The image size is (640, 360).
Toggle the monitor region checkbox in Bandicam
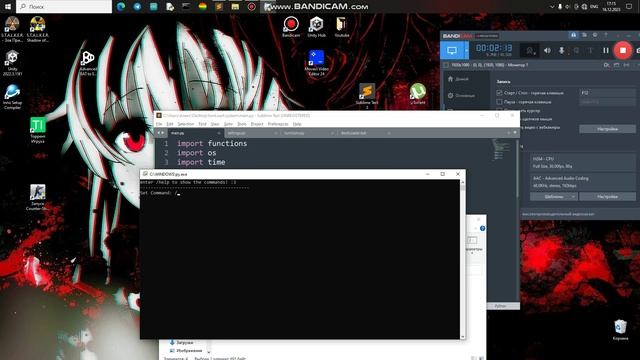click(446, 65)
